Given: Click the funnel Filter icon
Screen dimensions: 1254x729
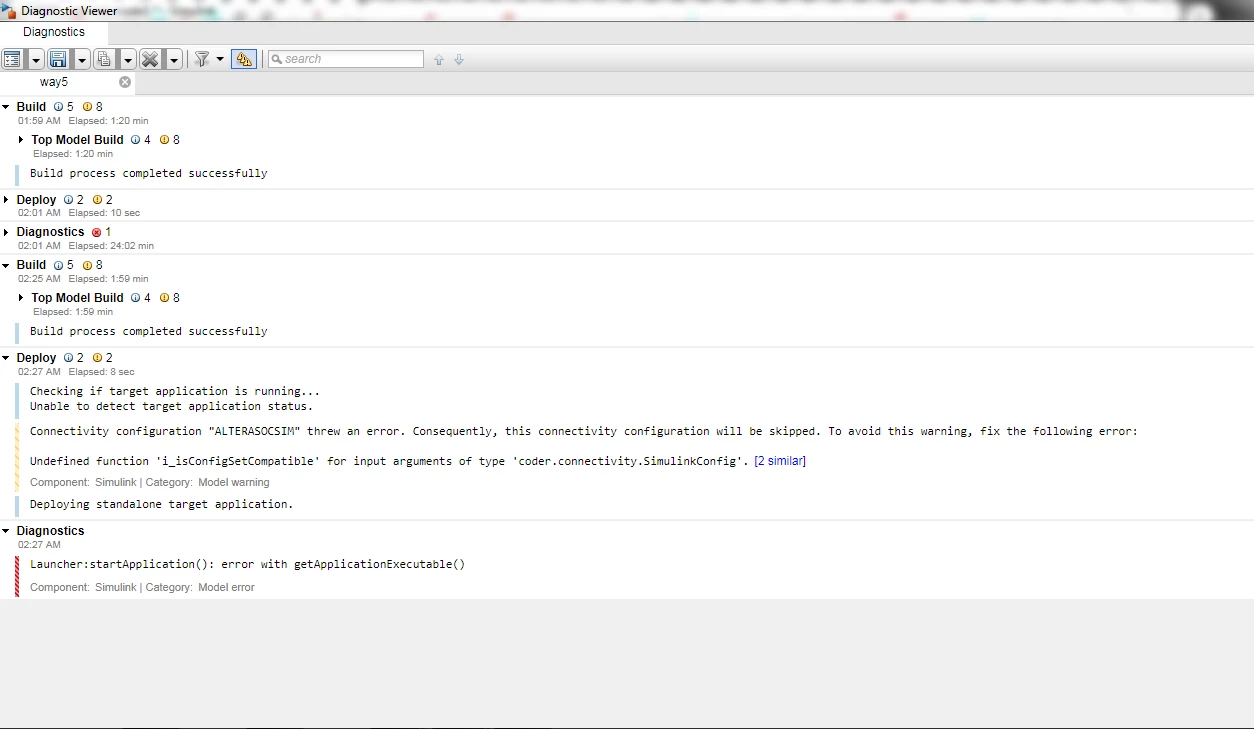Looking at the screenshot, I should tap(201, 59).
